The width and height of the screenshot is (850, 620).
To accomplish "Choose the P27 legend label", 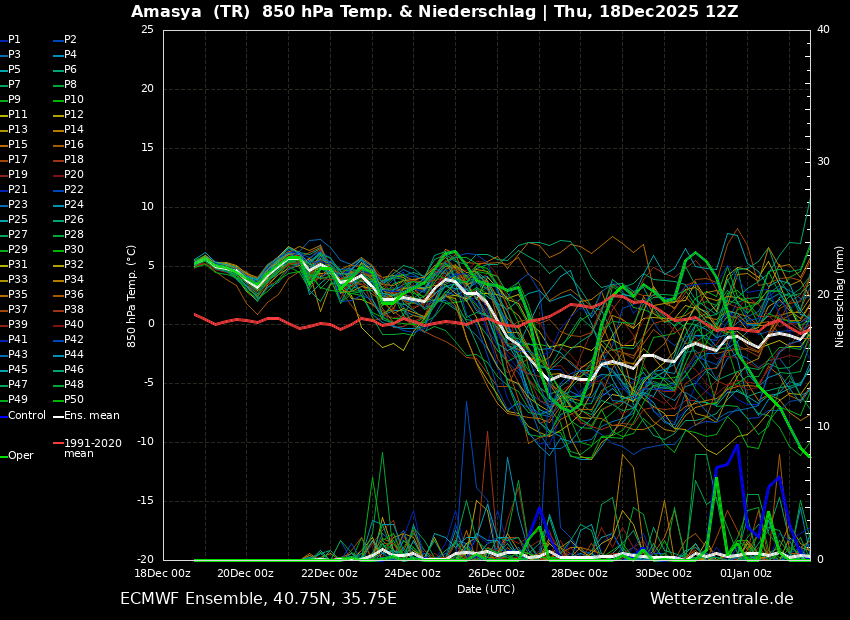I will (x=17, y=234).
